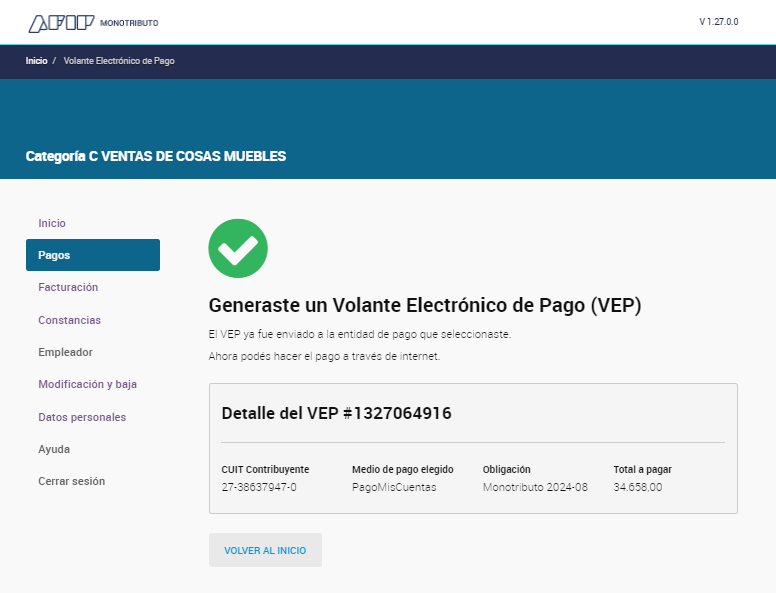Click Cerrar sesión to log out
The width and height of the screenshot is (776, 593).
72,481
